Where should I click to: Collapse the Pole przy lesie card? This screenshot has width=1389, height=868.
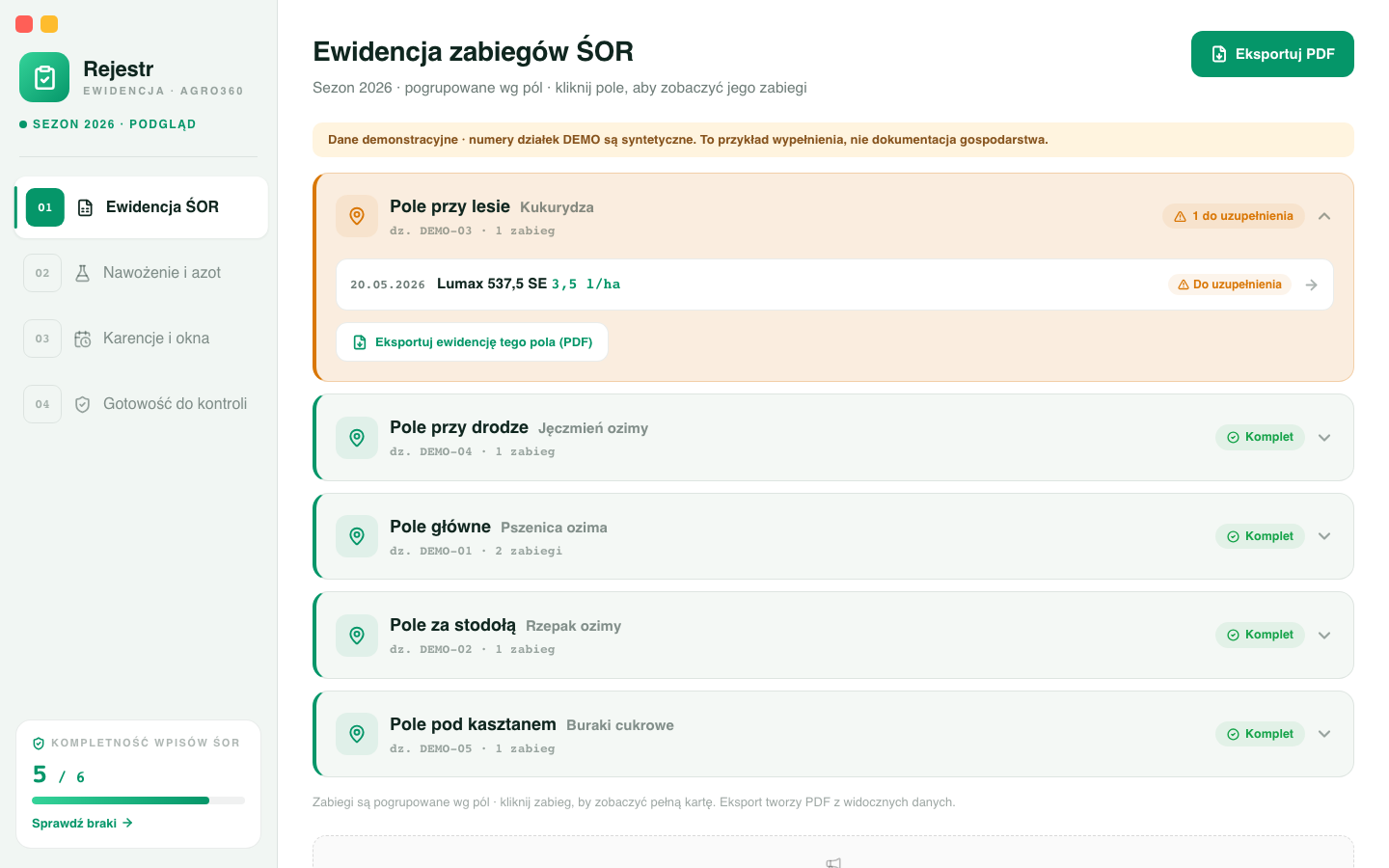pos(1324,216)
